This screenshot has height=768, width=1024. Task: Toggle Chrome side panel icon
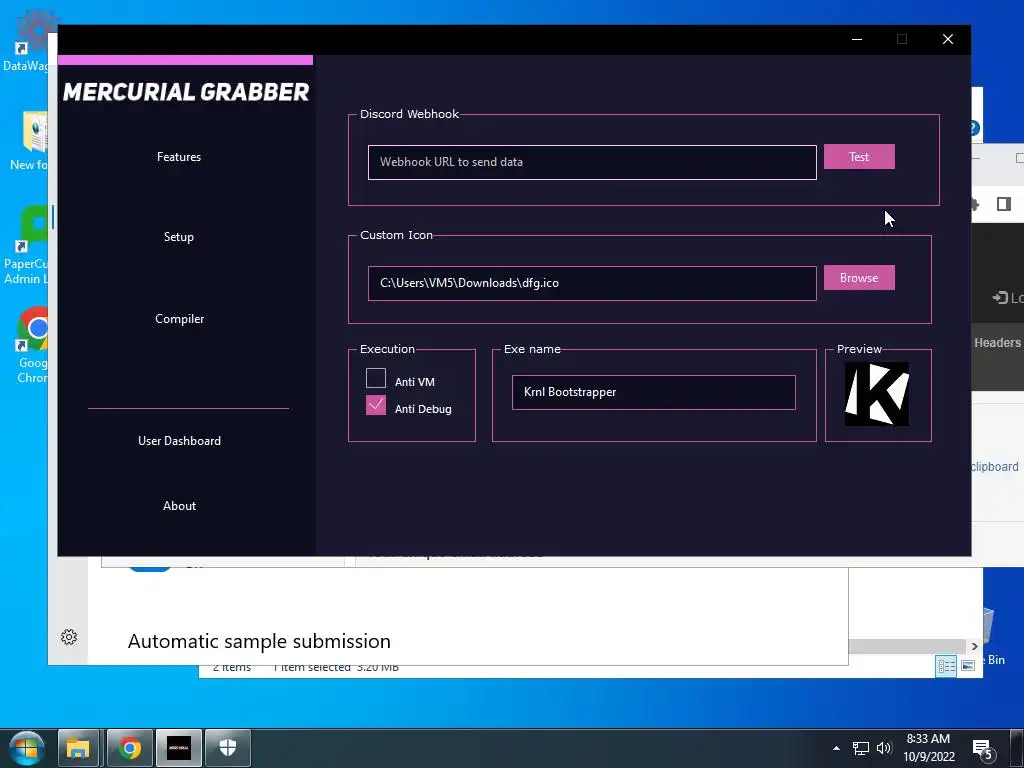coord(1004,204)
